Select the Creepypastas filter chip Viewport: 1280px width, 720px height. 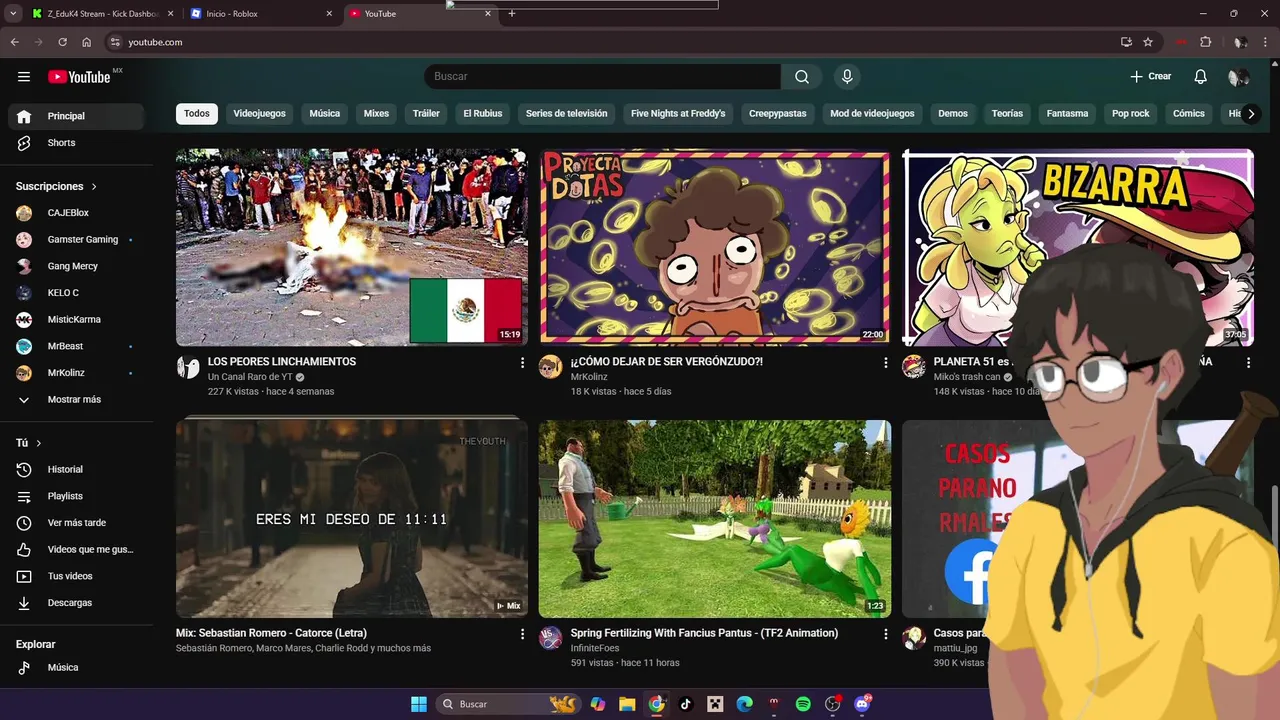click(x=778, y=114)
